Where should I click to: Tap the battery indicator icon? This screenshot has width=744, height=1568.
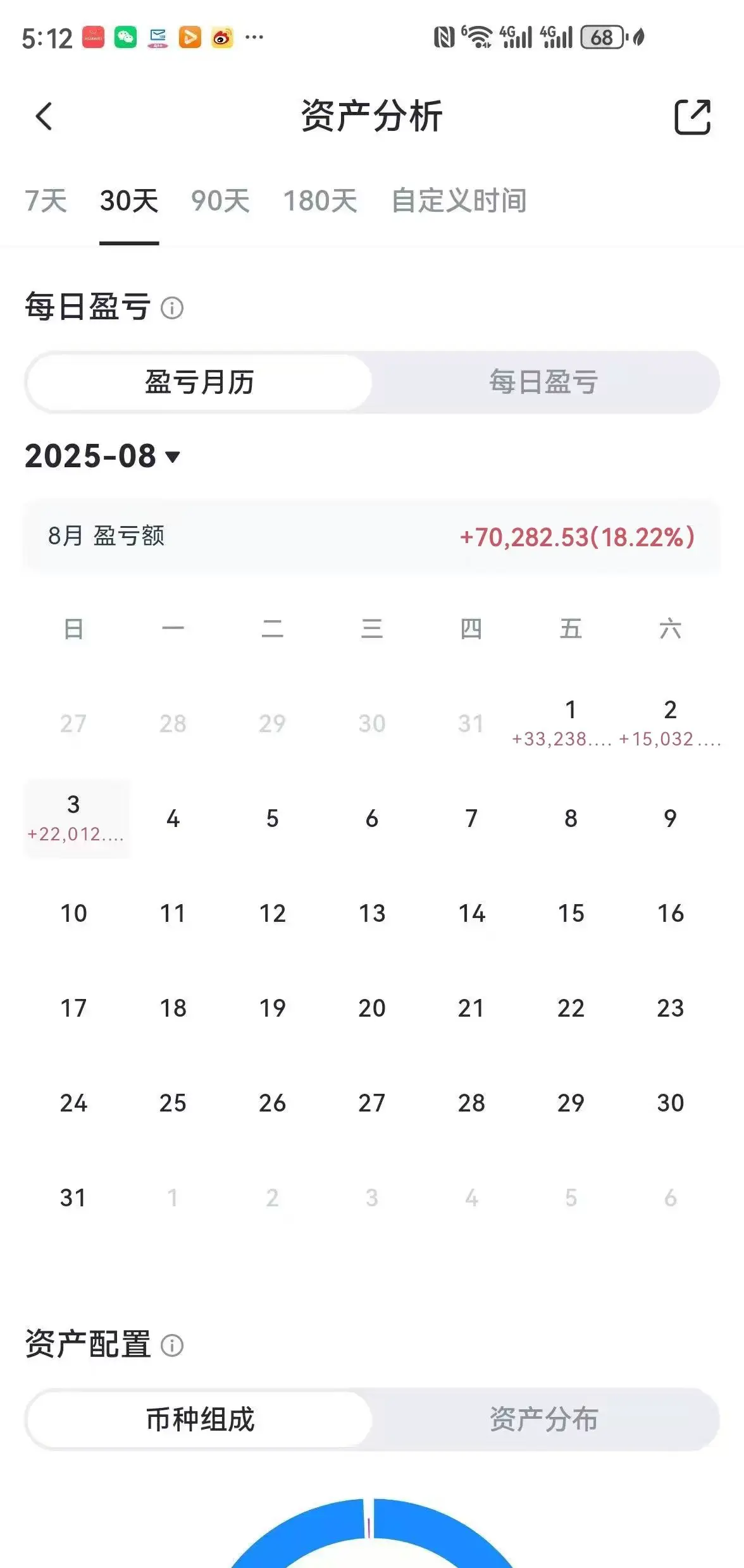604,37
